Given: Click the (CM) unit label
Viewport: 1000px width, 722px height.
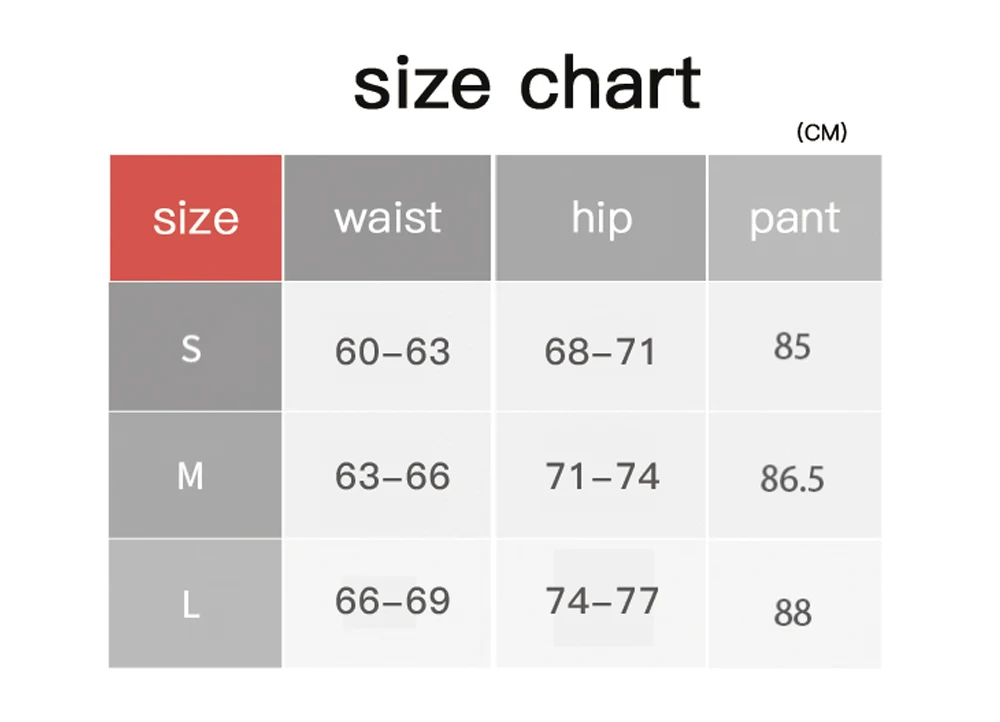Looking at the screenshot, I should (x=822, y=133).
